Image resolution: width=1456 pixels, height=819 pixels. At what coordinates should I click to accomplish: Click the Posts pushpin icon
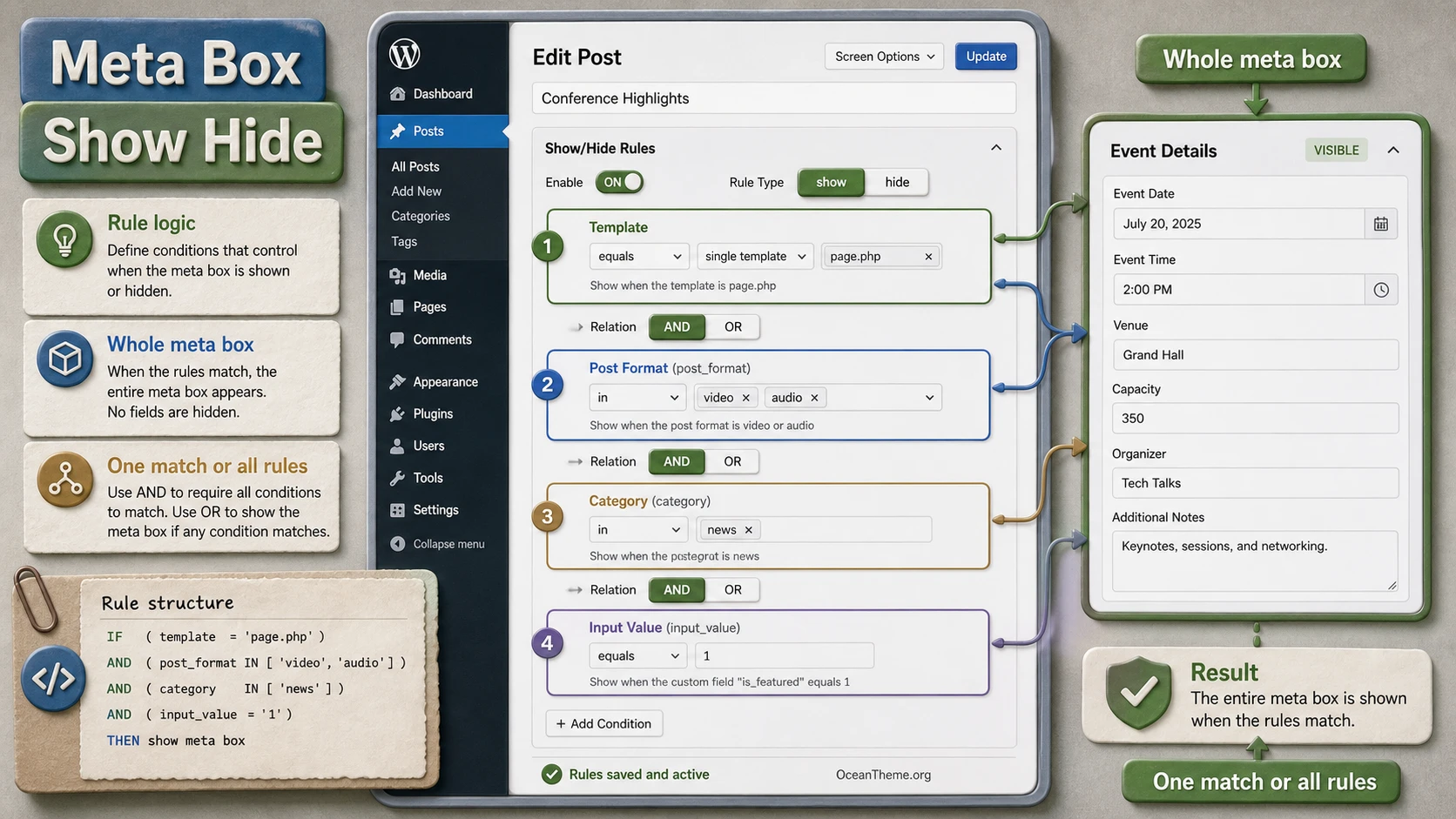point(398,131)
